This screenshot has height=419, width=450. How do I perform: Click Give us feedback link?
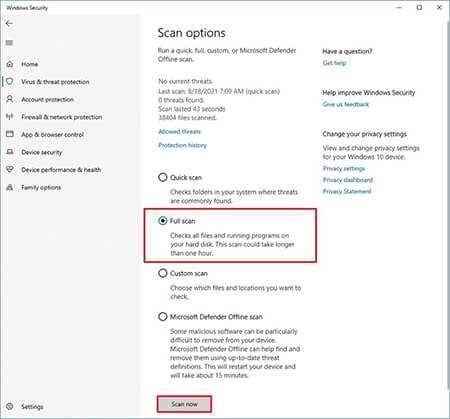pyautogui.click(x=346, y=104)
